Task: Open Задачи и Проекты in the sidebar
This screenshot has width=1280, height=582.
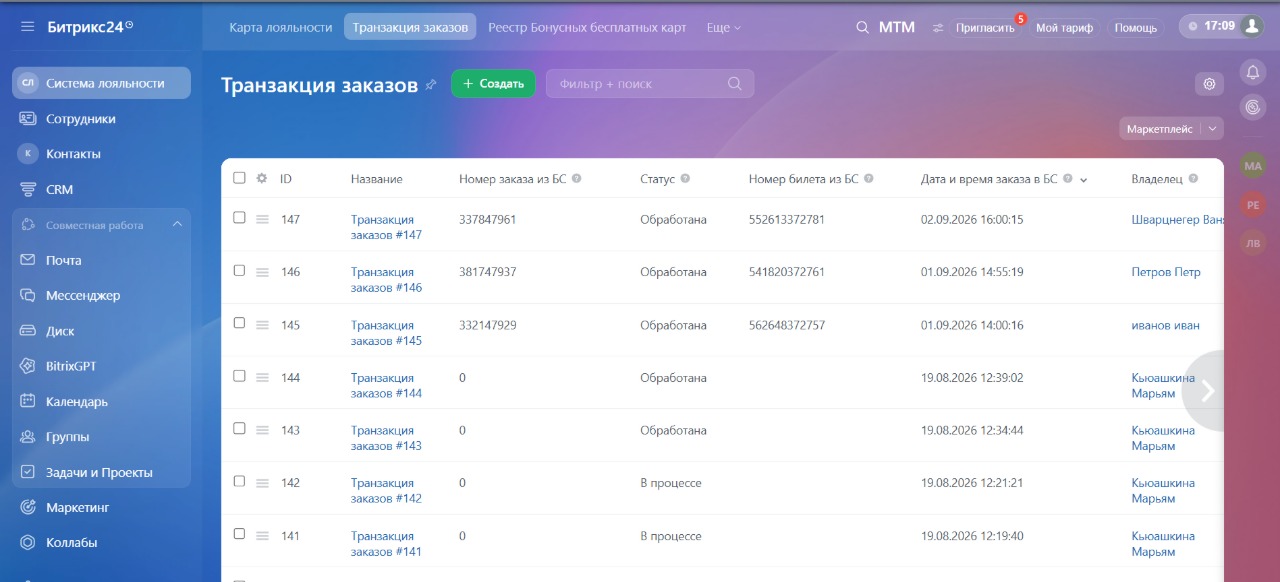Action: (101, 473)
